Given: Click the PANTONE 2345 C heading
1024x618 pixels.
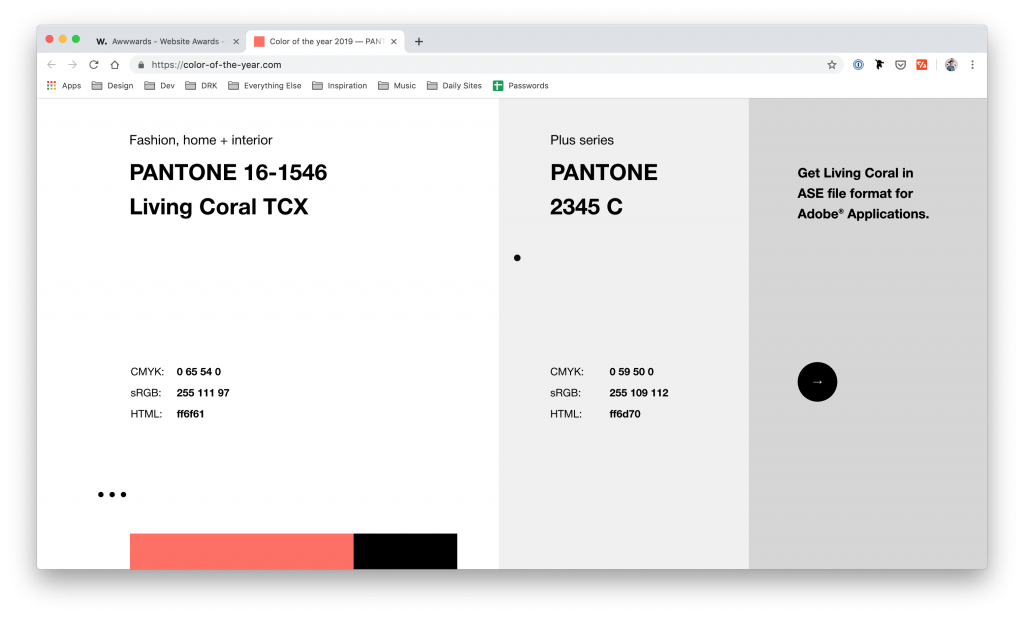Looking at the screenshot, I should point(603,189).
